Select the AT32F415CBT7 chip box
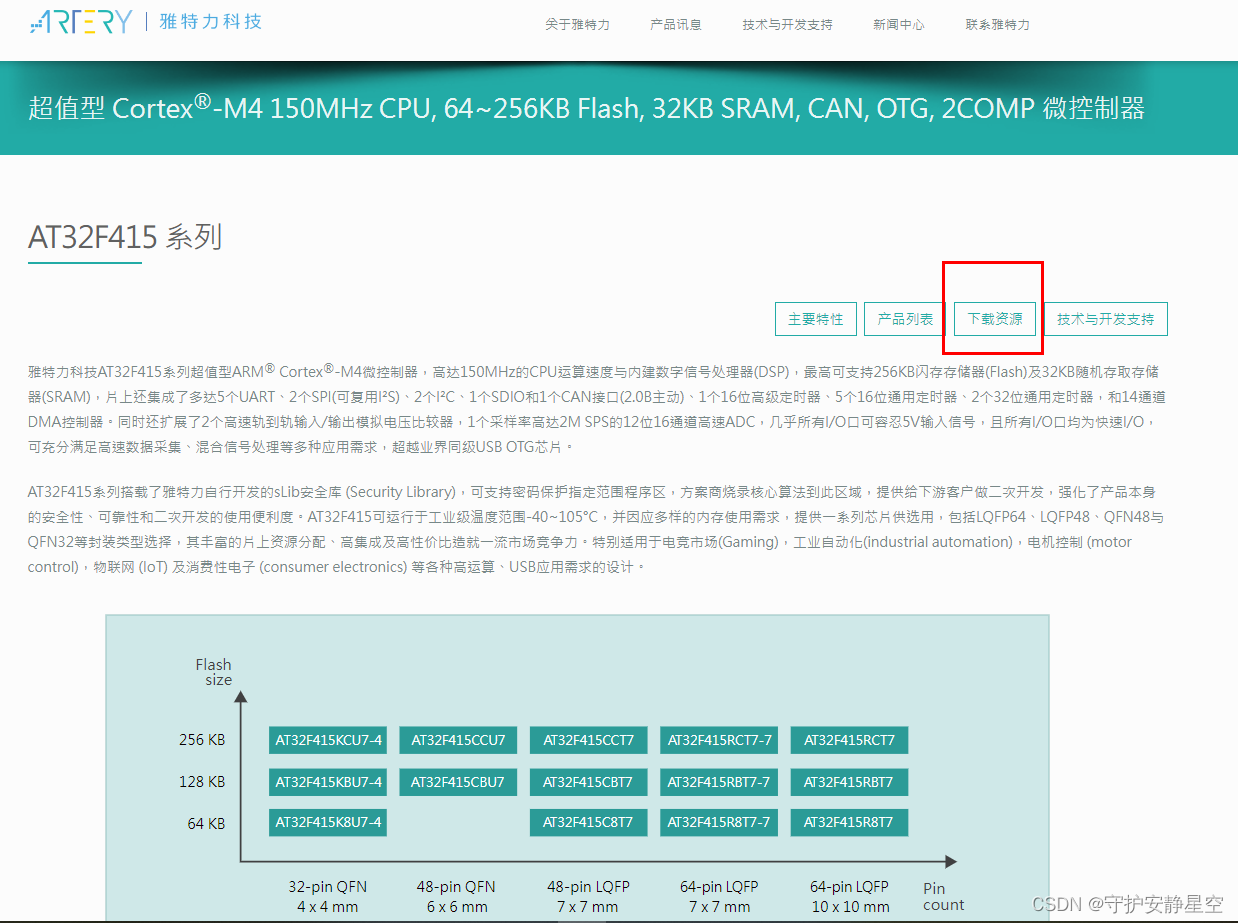This screenshot has width=1238, height=923. click(x=589, y=782)
